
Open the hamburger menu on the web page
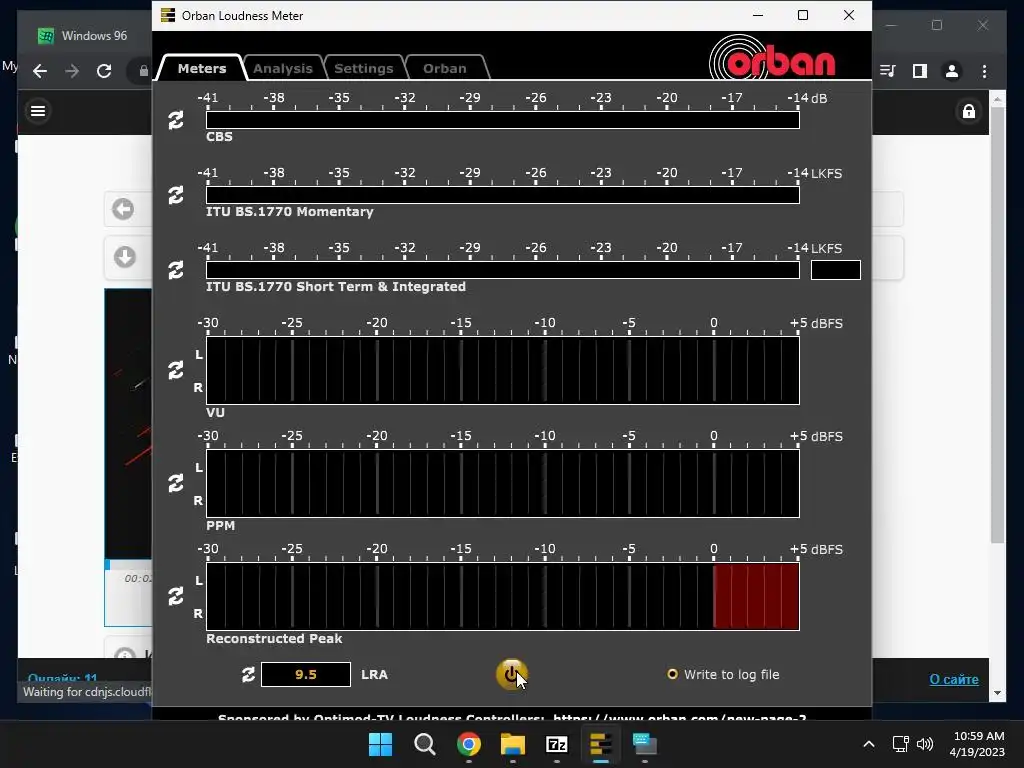(x=38, y=111)
